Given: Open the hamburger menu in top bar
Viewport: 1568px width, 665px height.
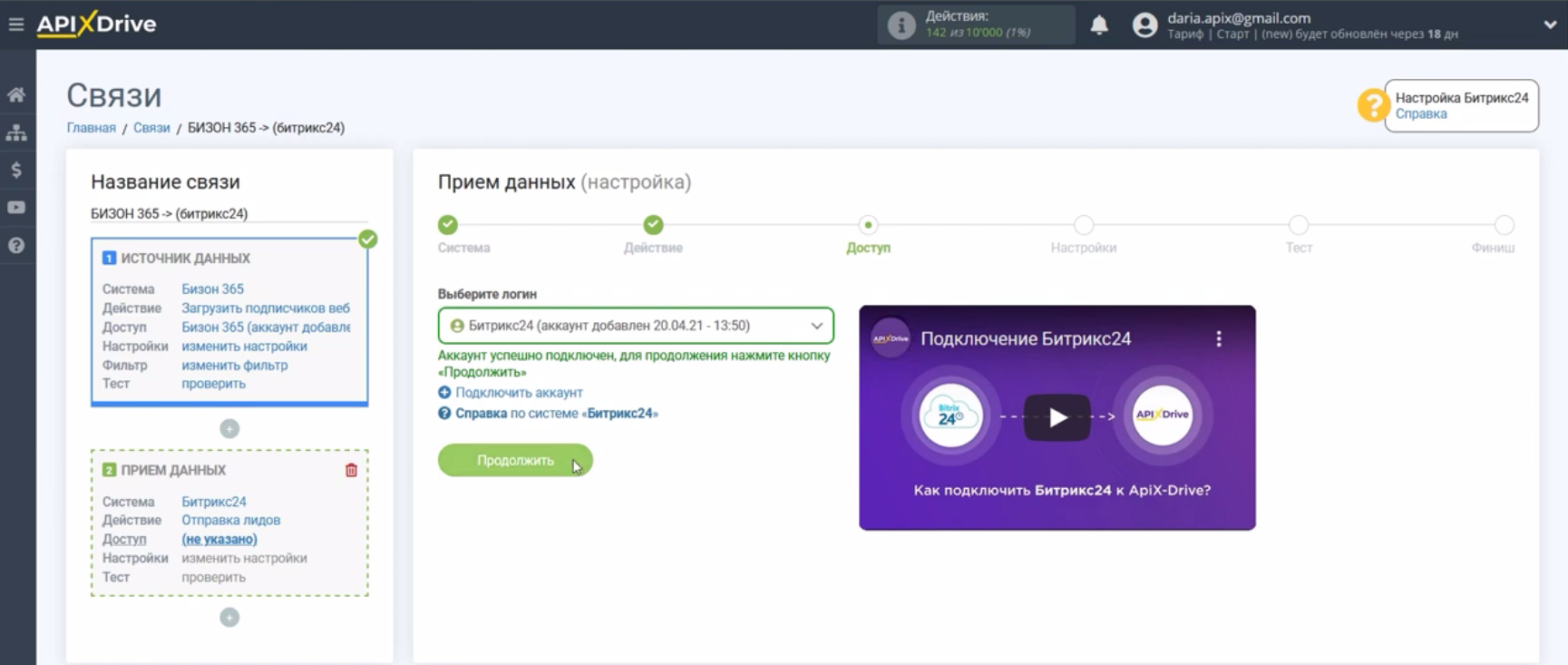Looking at the screenshot, I should (x=15, y=24).
